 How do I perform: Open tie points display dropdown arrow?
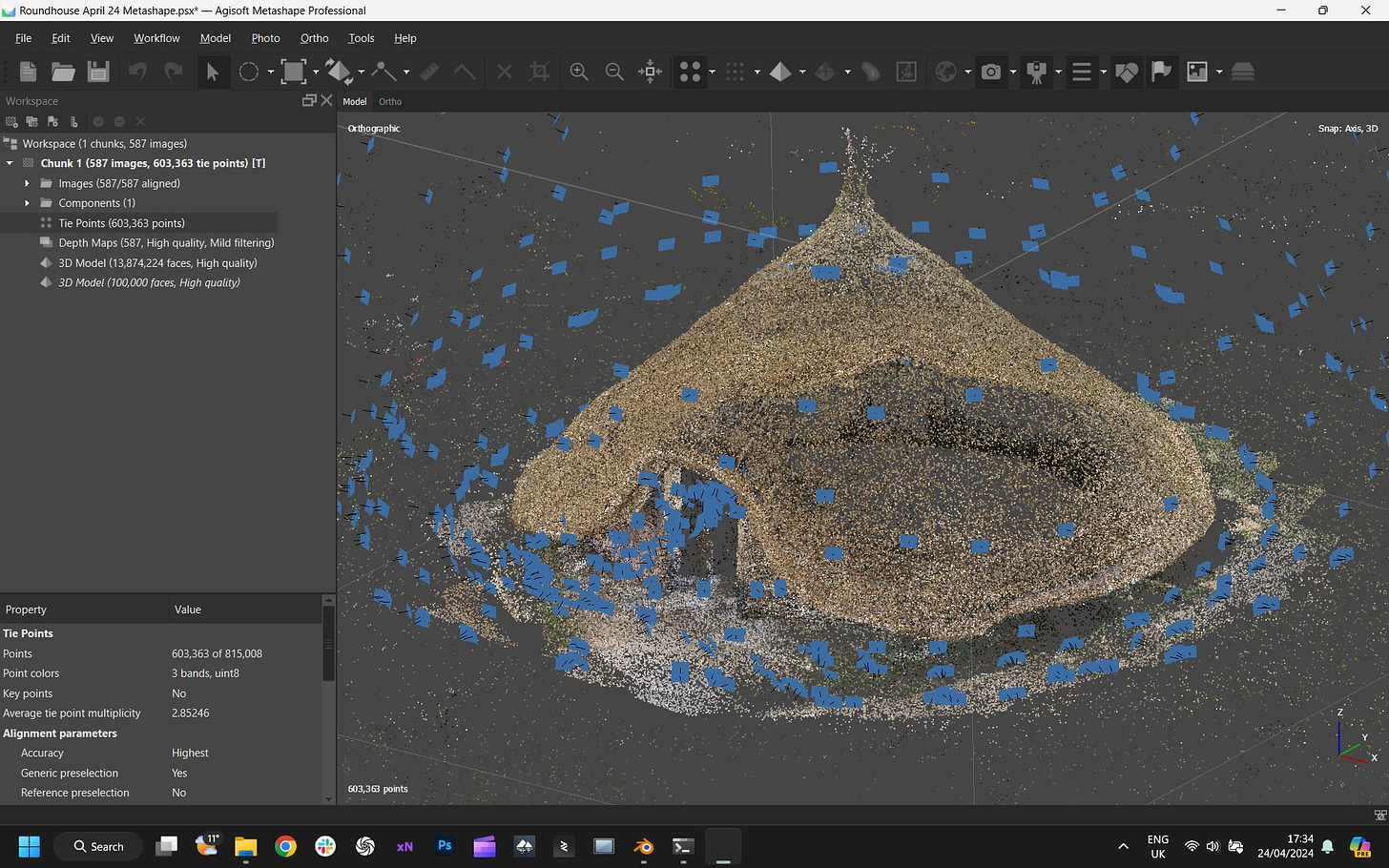pyautogui.click(x=712, y=72)
